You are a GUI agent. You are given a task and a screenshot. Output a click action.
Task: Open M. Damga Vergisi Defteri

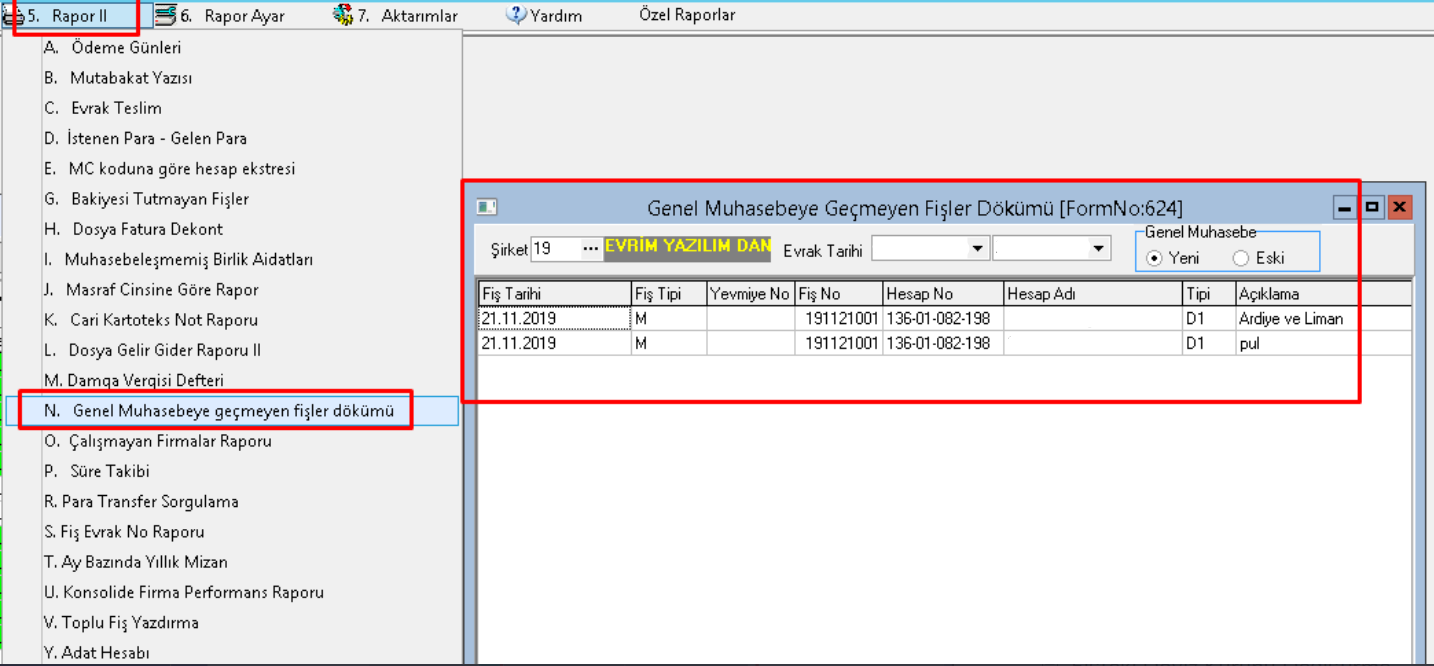232,380
